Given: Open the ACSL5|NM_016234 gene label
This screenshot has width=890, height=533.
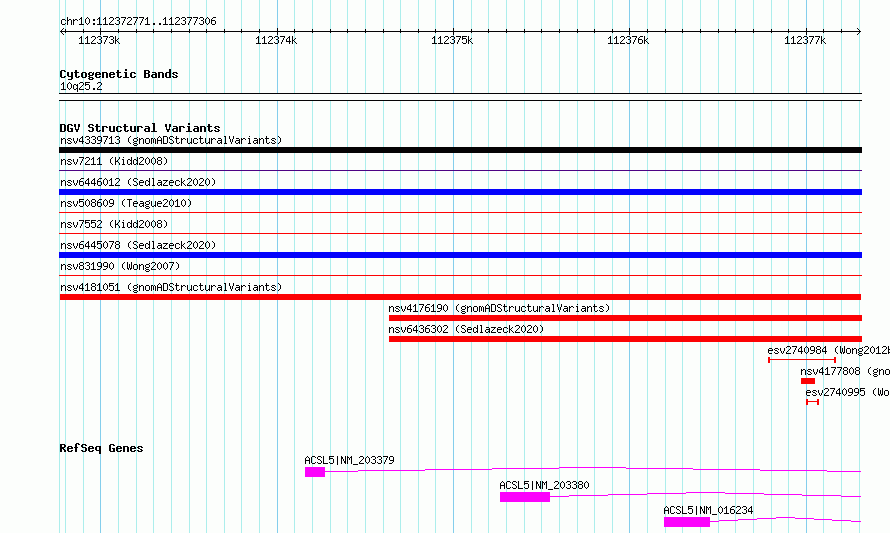Looking at the screenshot, I should [708, 510].
